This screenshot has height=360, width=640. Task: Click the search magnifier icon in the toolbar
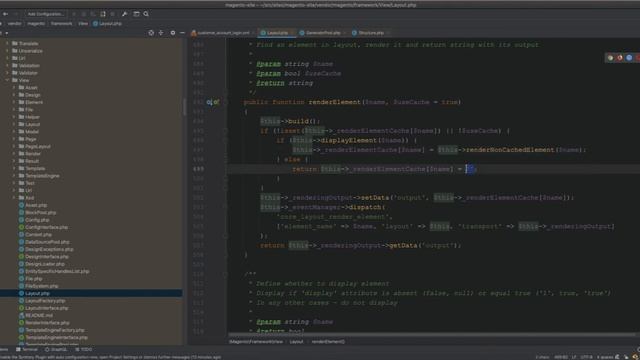point(146,14)
